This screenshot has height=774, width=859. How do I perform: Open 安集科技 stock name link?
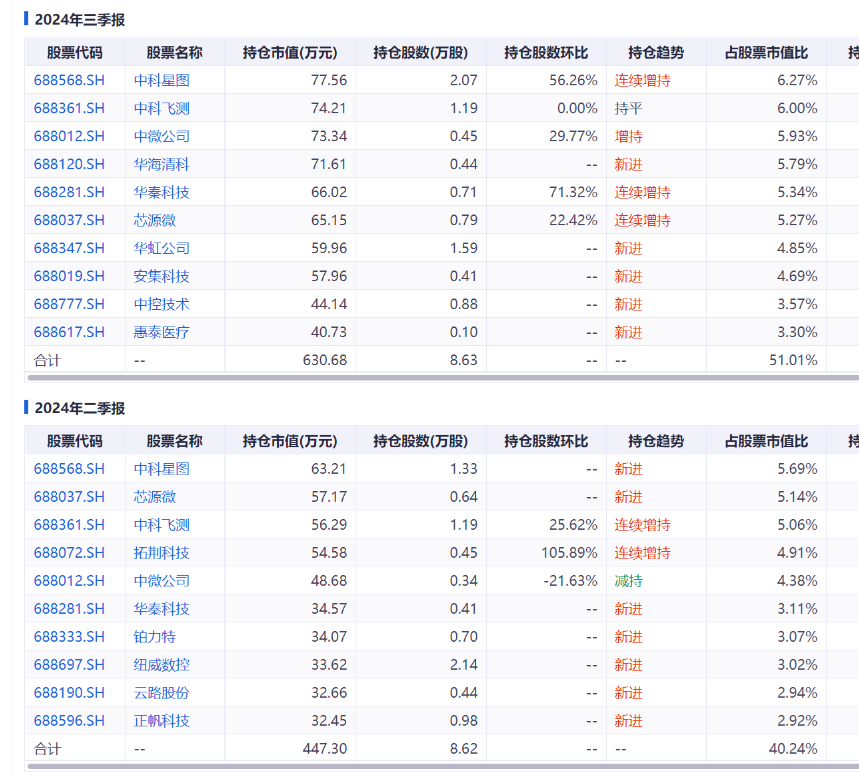(x=162, y=276)
